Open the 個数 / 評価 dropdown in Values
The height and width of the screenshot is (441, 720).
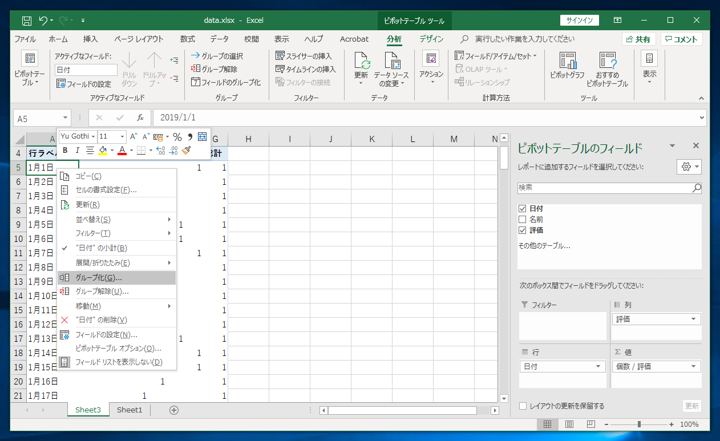(x=693, y=366)
